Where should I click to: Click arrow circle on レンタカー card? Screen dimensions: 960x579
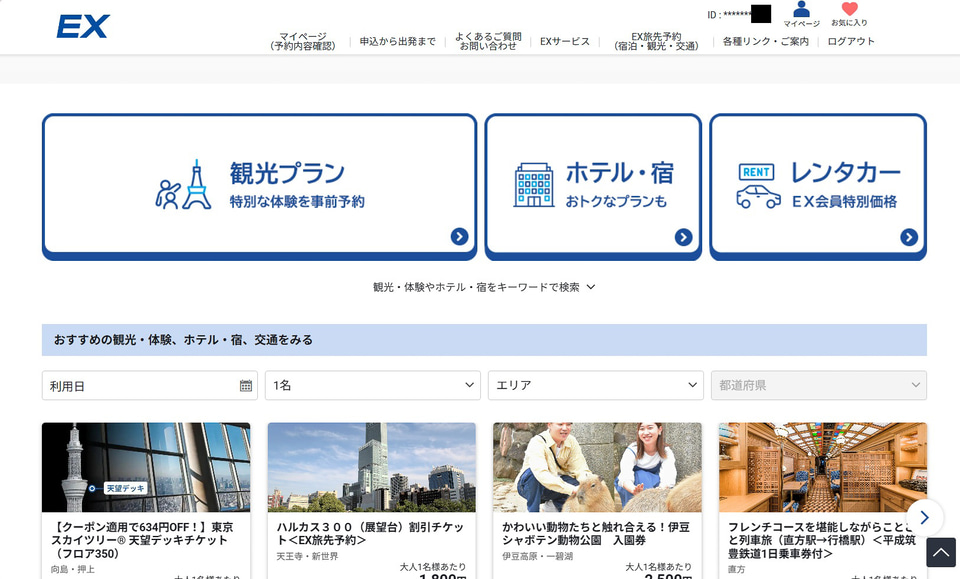(x=909, y=237)
